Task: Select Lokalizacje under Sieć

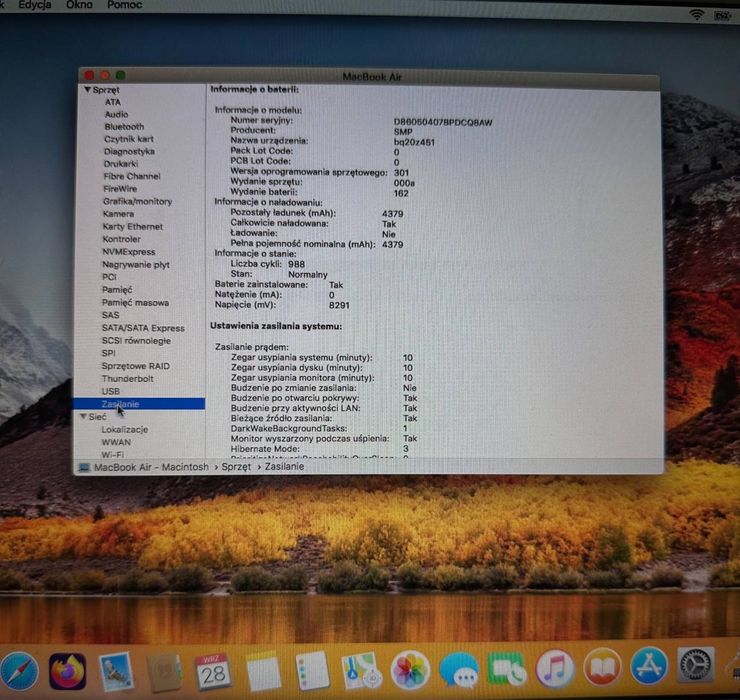Action: (125, 430)
